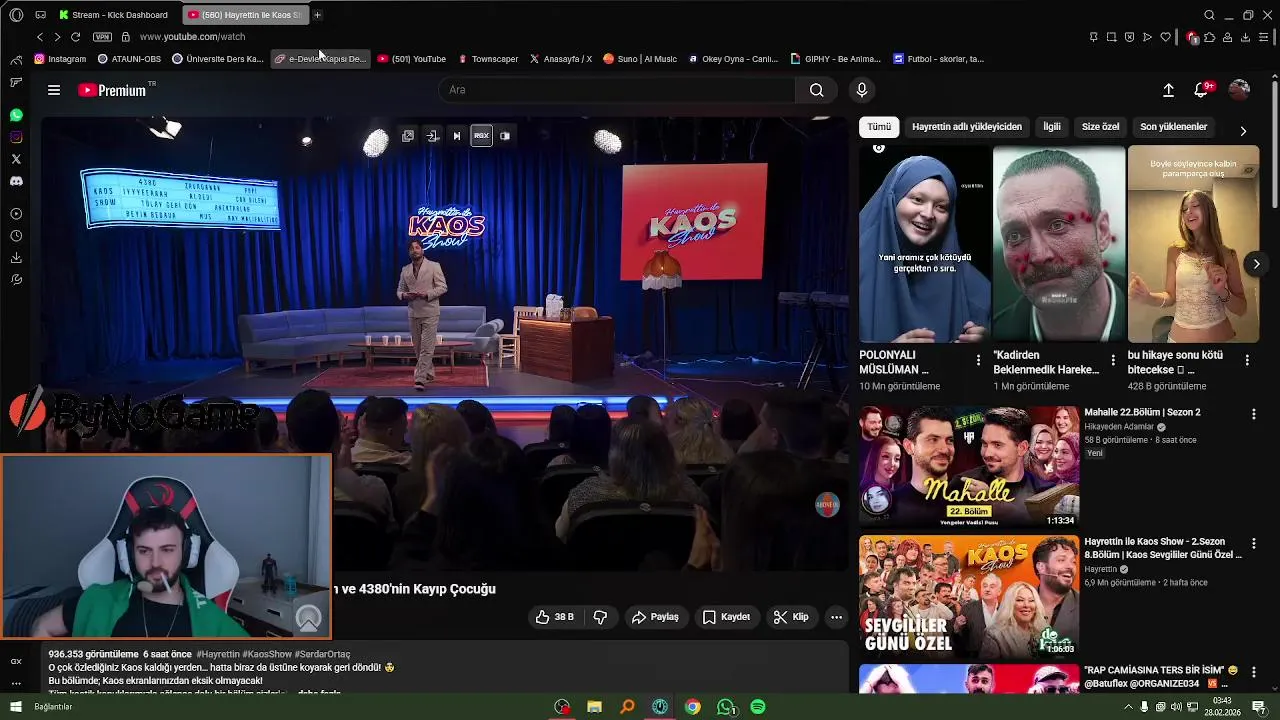This screenshot has height=720, width=1280.
Task: Select Hayrettin adlı yükleyiciden chip
Action: [x=967, y=127]
